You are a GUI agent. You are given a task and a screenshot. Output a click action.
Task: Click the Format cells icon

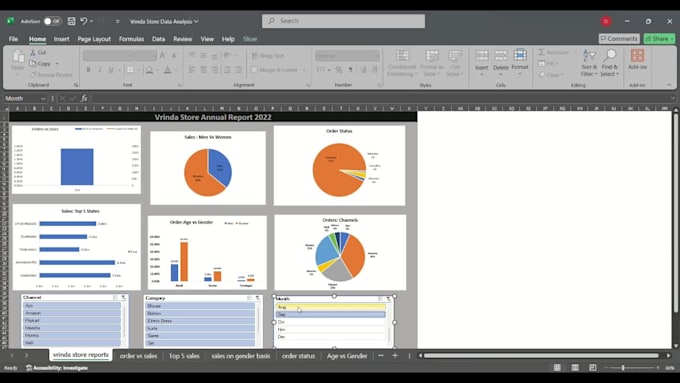(520, 55)
